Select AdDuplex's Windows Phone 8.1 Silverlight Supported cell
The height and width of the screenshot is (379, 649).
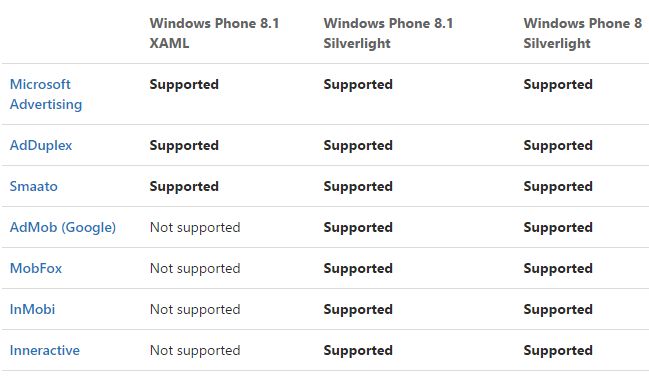point(358,145)
